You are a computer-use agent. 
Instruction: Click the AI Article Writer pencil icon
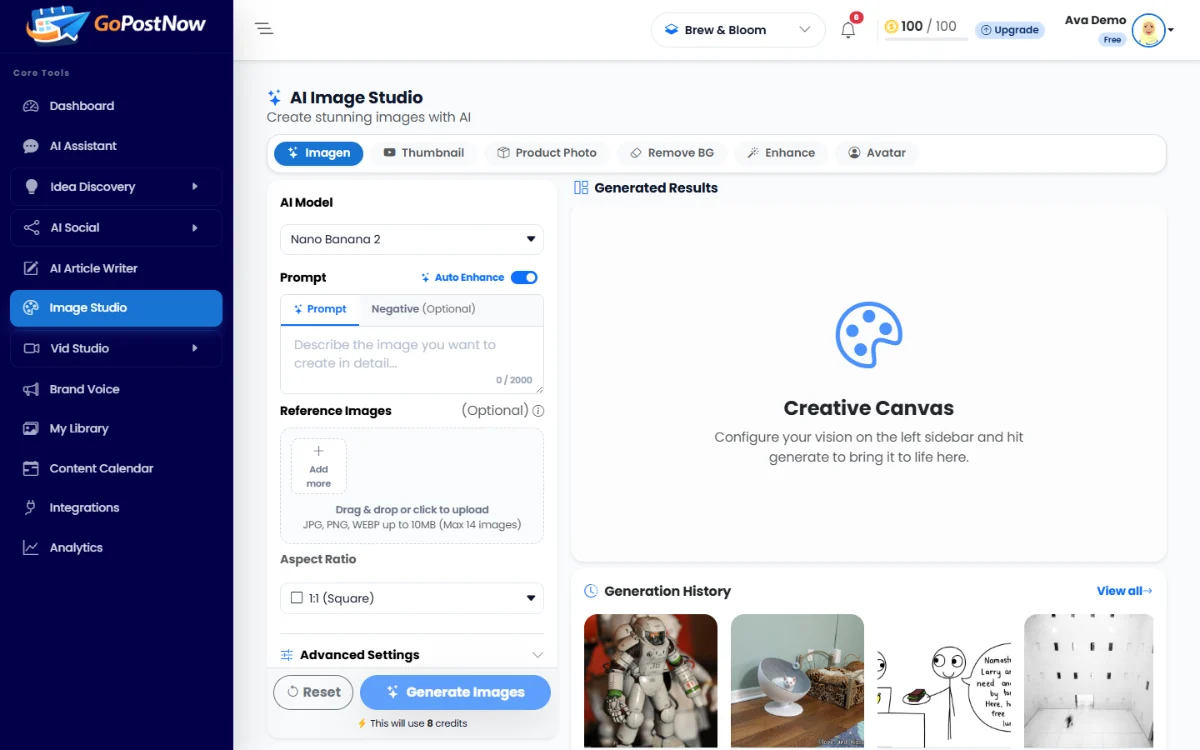pyautogui.click(x=31, y=268)
